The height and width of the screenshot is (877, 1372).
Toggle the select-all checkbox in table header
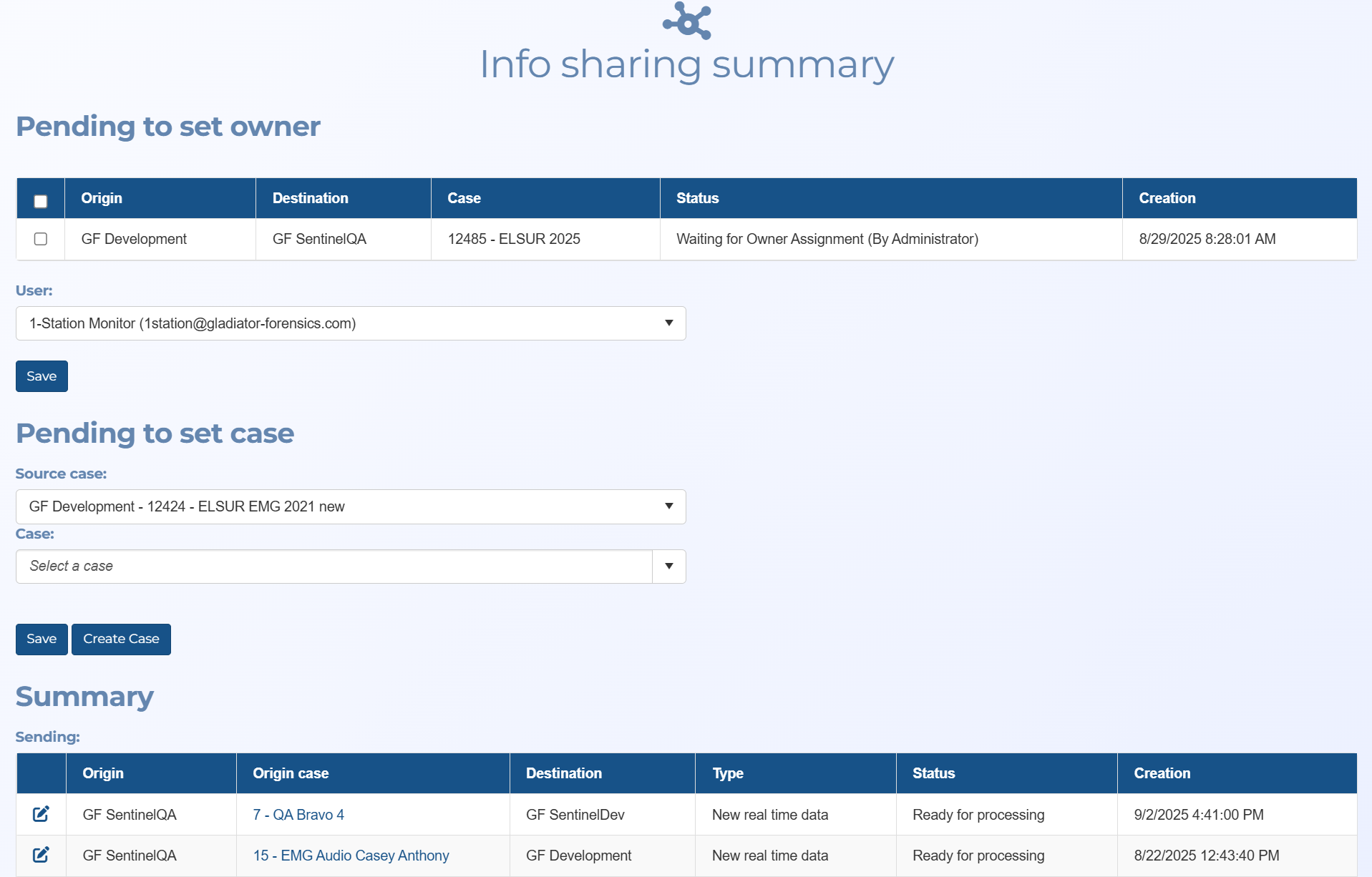coord(41,201)
